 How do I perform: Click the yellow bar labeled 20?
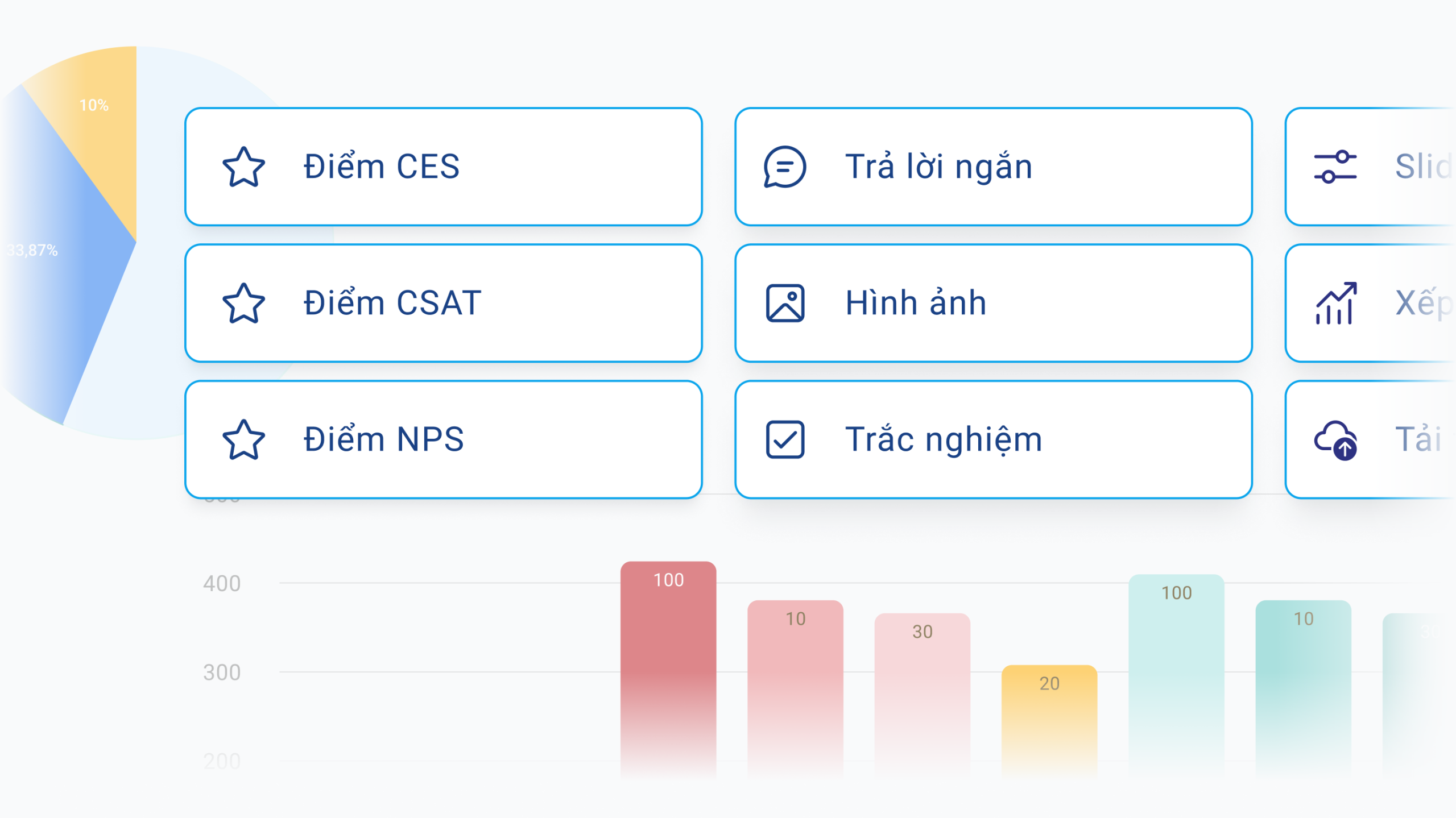point(1049,711)
